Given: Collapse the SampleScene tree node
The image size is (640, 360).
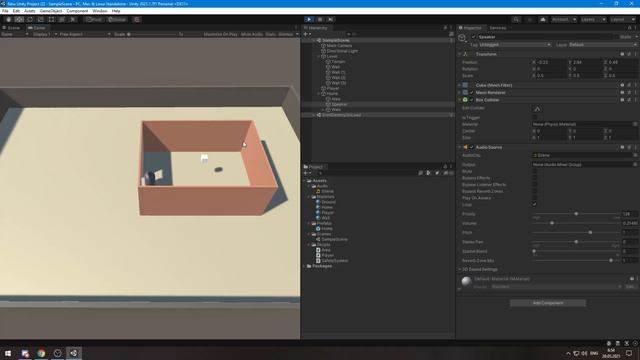Looking at the screenshot, I should point(314,40).
